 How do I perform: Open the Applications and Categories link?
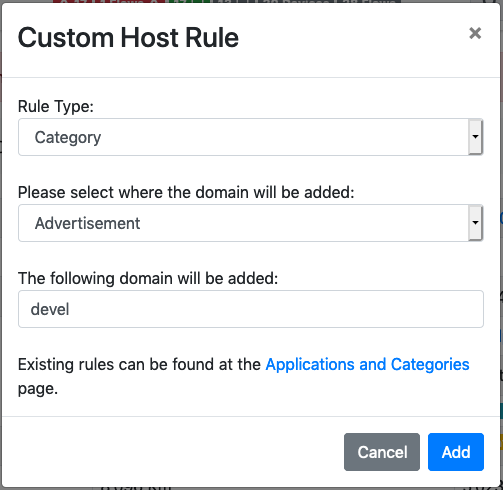tap(367, 364)
